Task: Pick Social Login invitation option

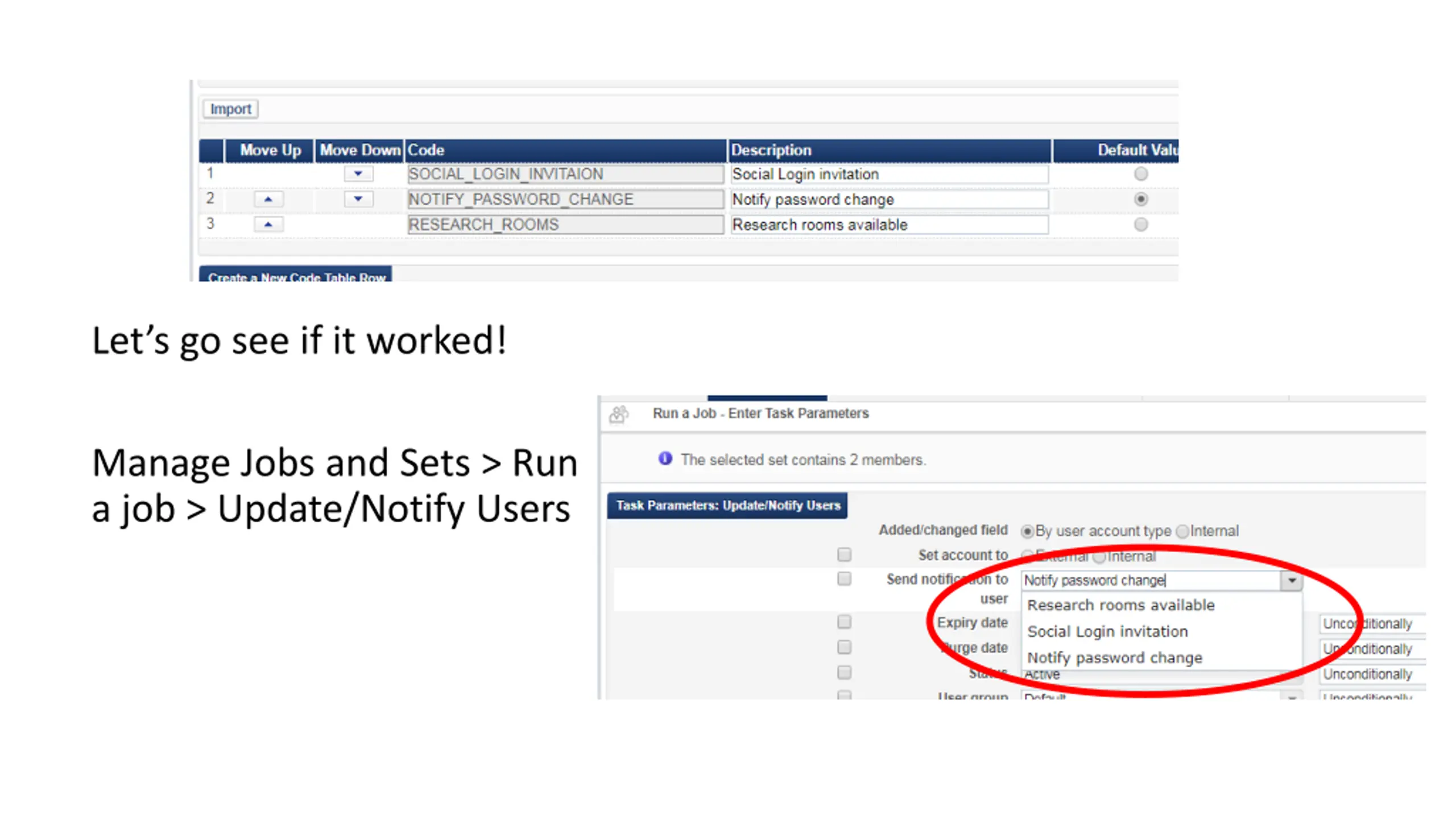Action: [1107, 632]
